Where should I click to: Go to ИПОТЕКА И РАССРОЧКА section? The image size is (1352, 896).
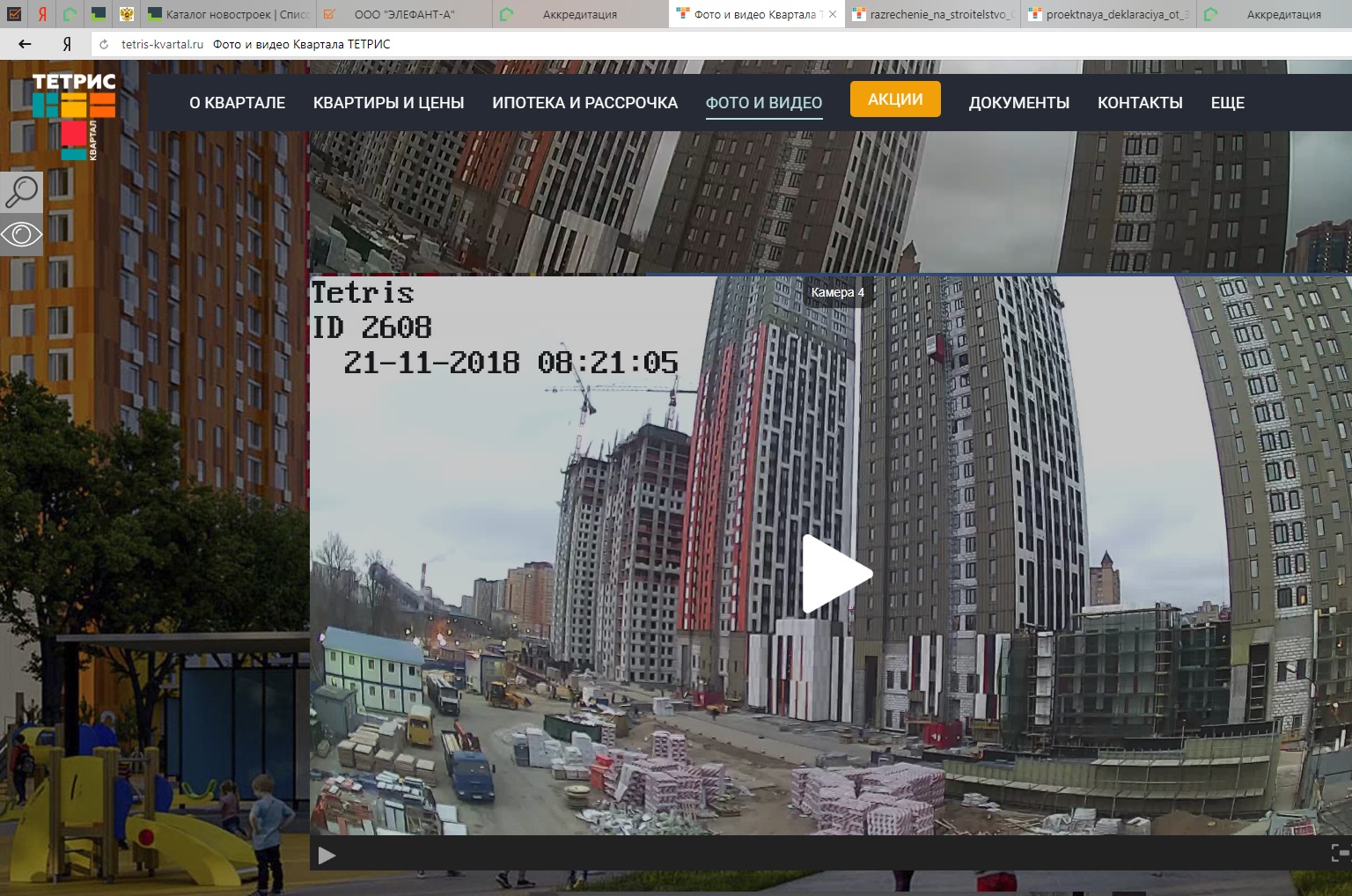(x=585, y=103)
